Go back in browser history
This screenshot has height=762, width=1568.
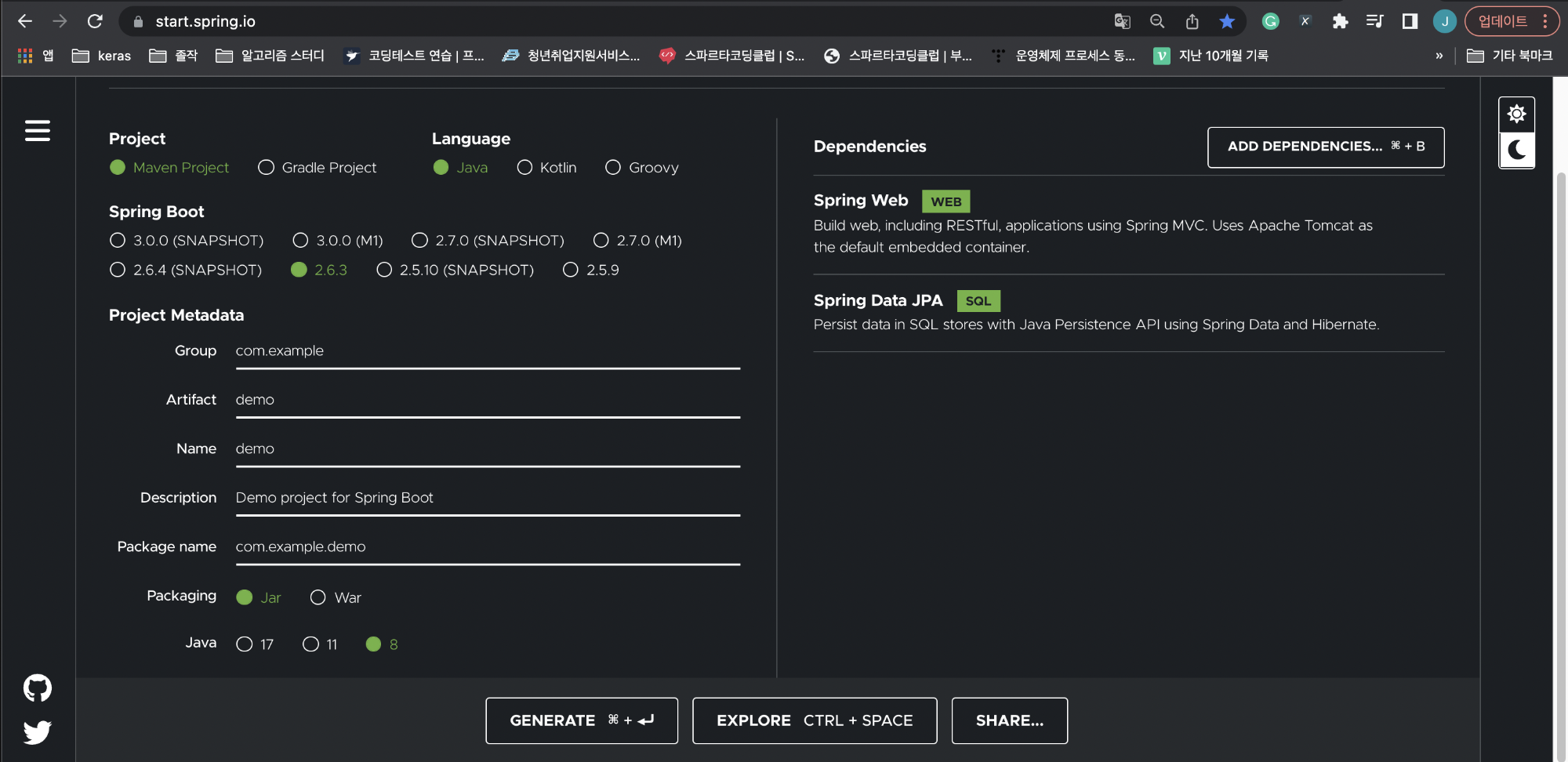[x=25, y=21]
